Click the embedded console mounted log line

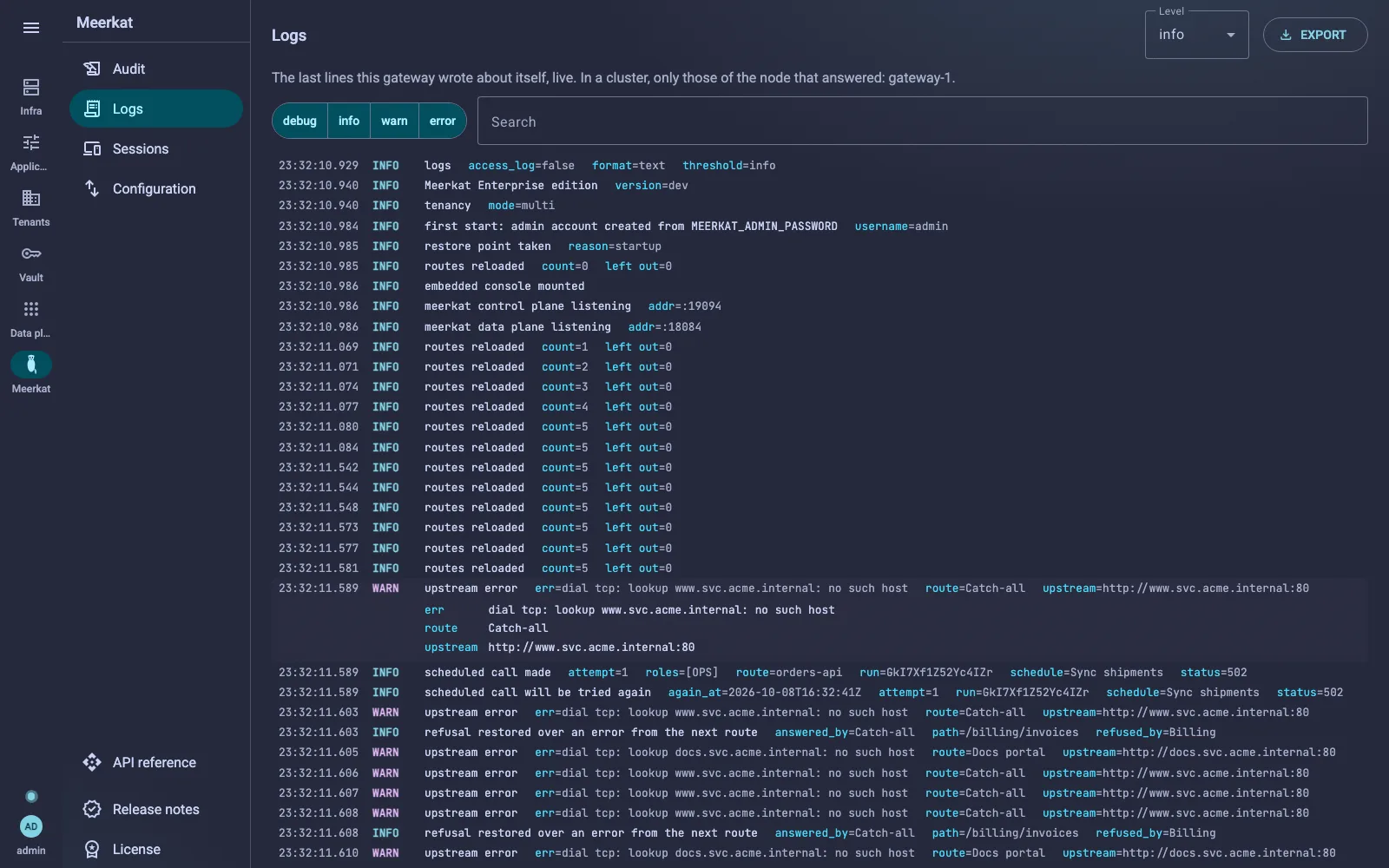819,286
